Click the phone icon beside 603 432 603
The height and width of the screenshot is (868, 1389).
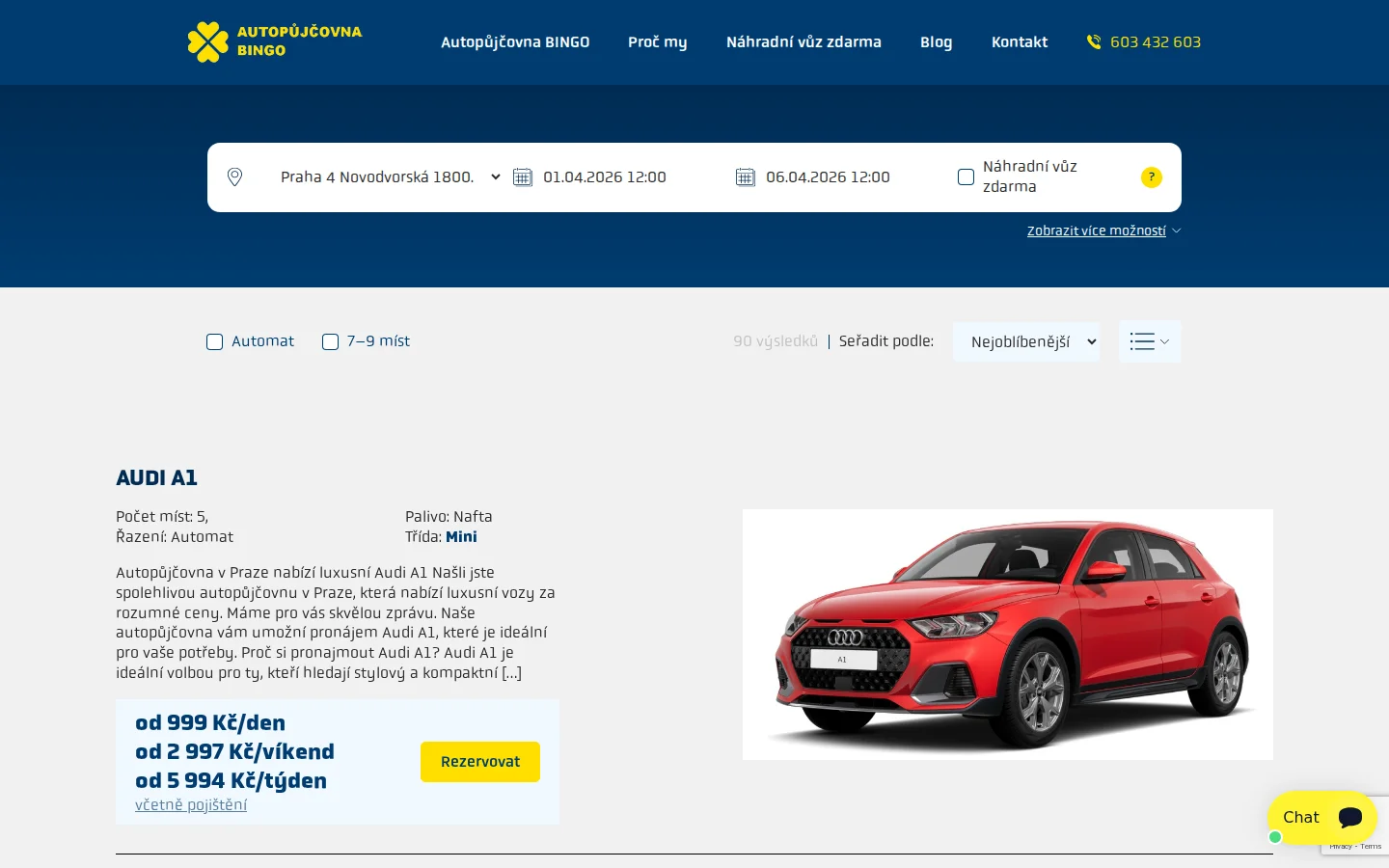[1094, 41]
